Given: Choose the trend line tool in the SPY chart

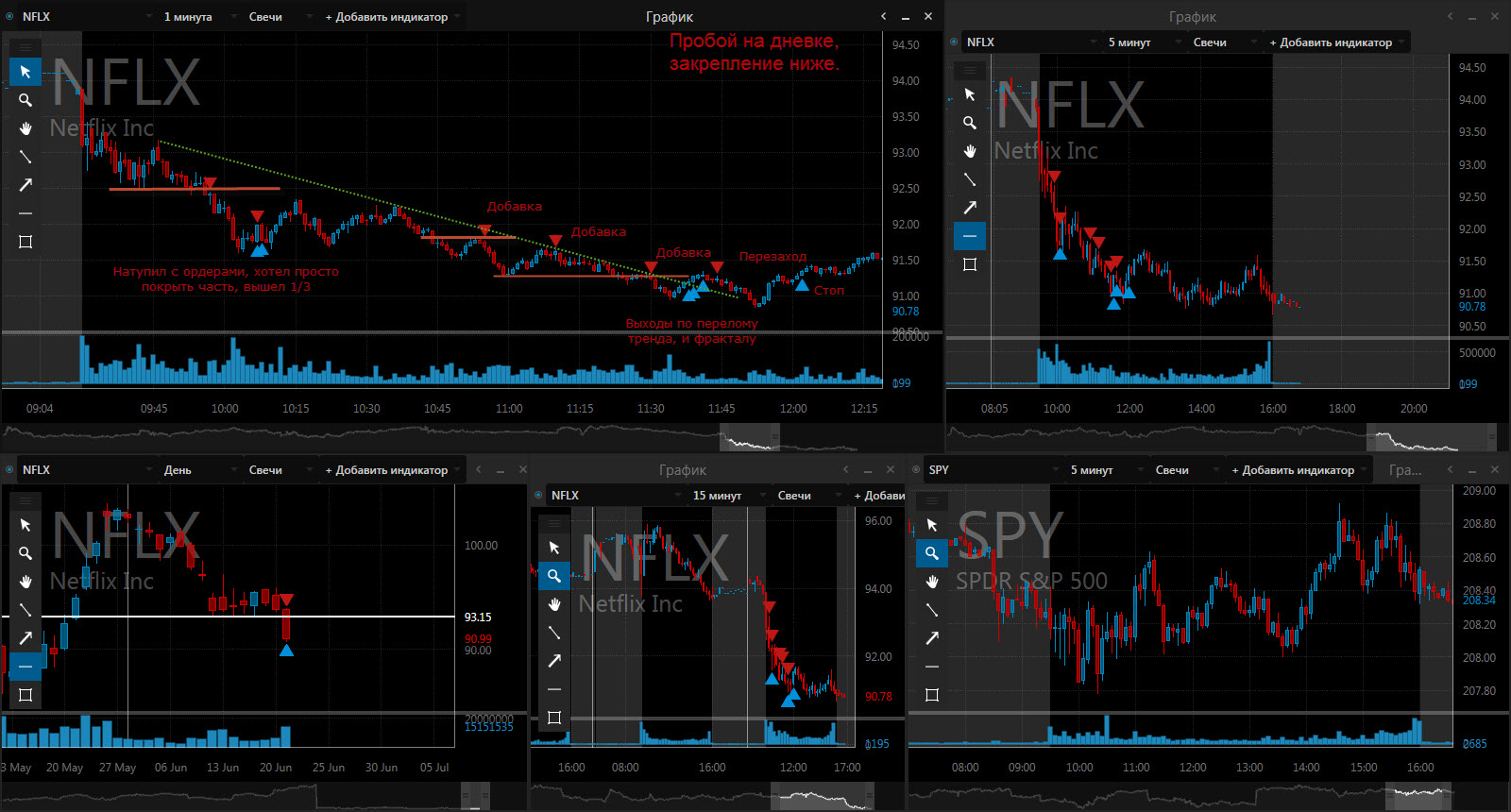Looking at the screenshot, I should 932,610.
